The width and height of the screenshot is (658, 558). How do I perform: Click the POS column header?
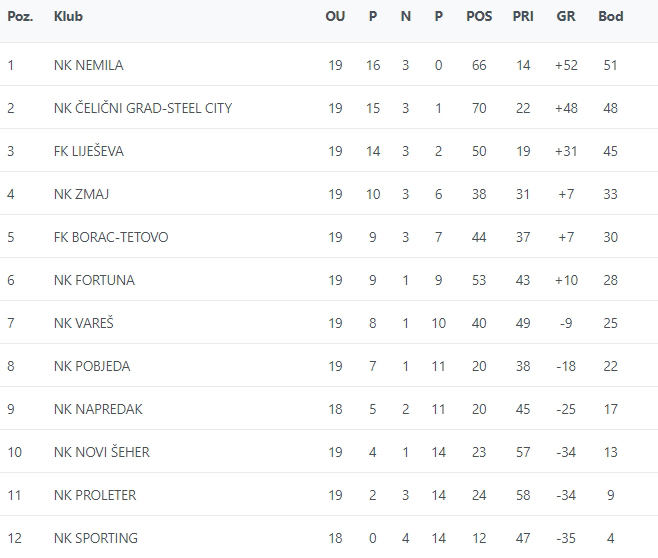coord(479,16)
